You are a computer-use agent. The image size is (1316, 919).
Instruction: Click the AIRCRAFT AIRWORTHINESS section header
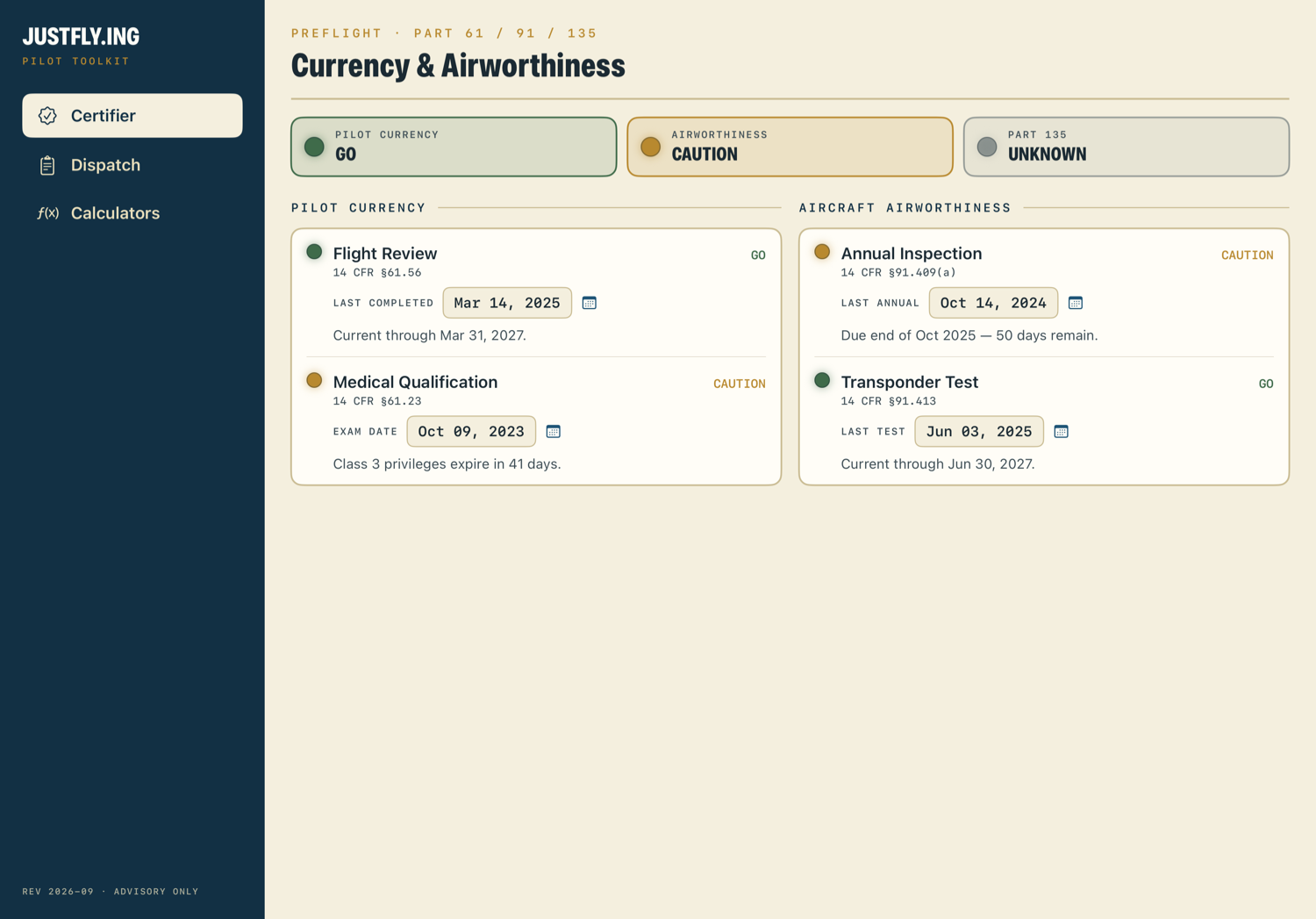coord(905,208)
